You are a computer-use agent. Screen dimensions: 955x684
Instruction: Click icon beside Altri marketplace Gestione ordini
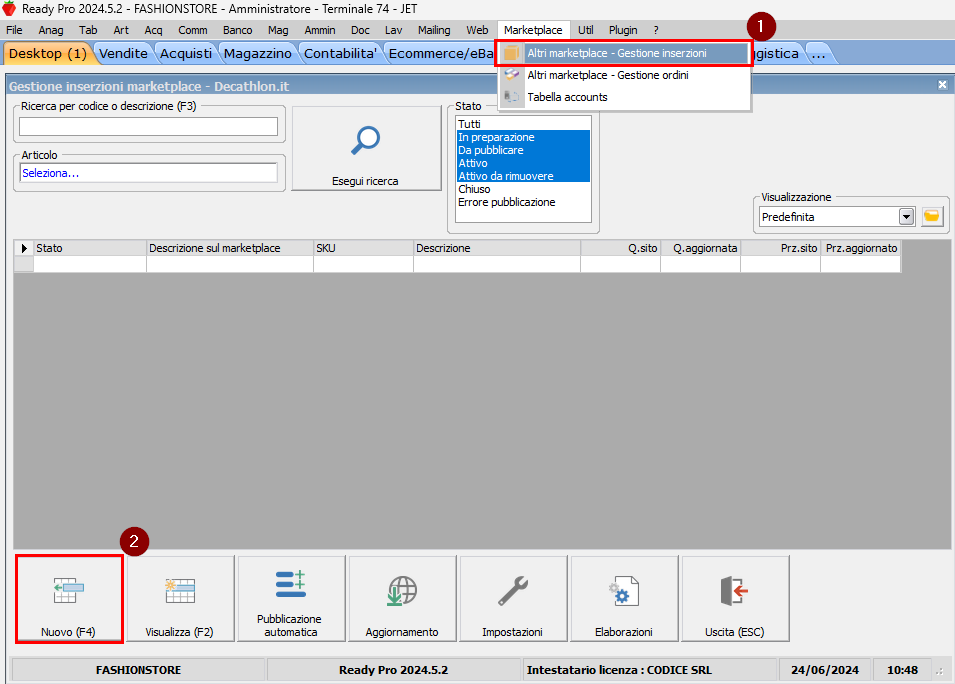[512, 75]
